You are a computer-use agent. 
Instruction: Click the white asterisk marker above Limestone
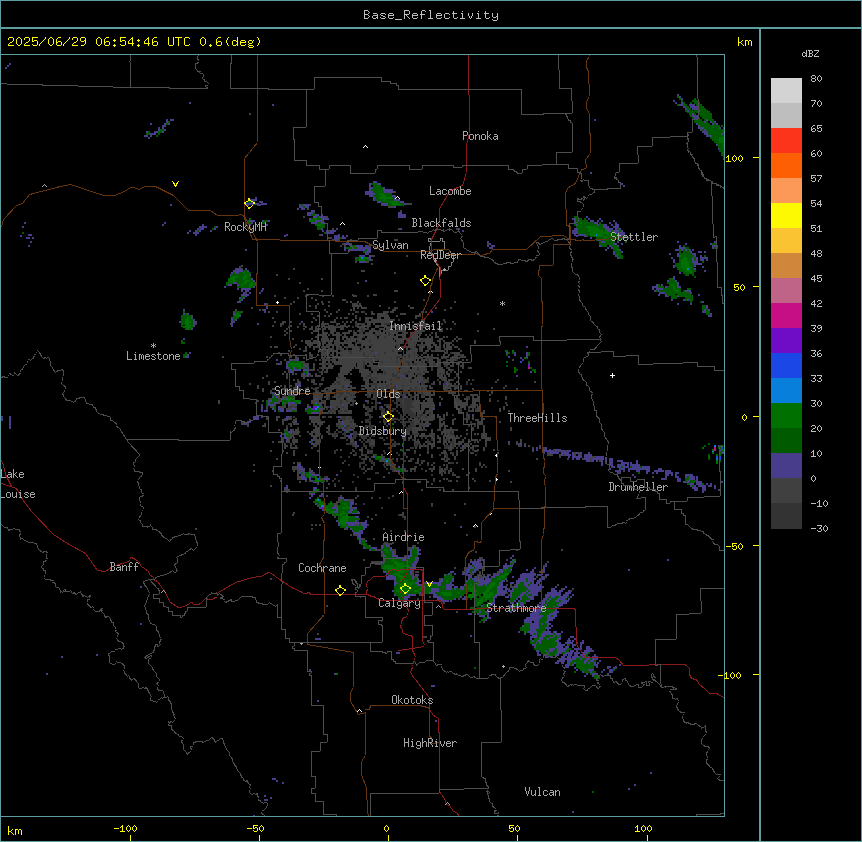[153, 346]
